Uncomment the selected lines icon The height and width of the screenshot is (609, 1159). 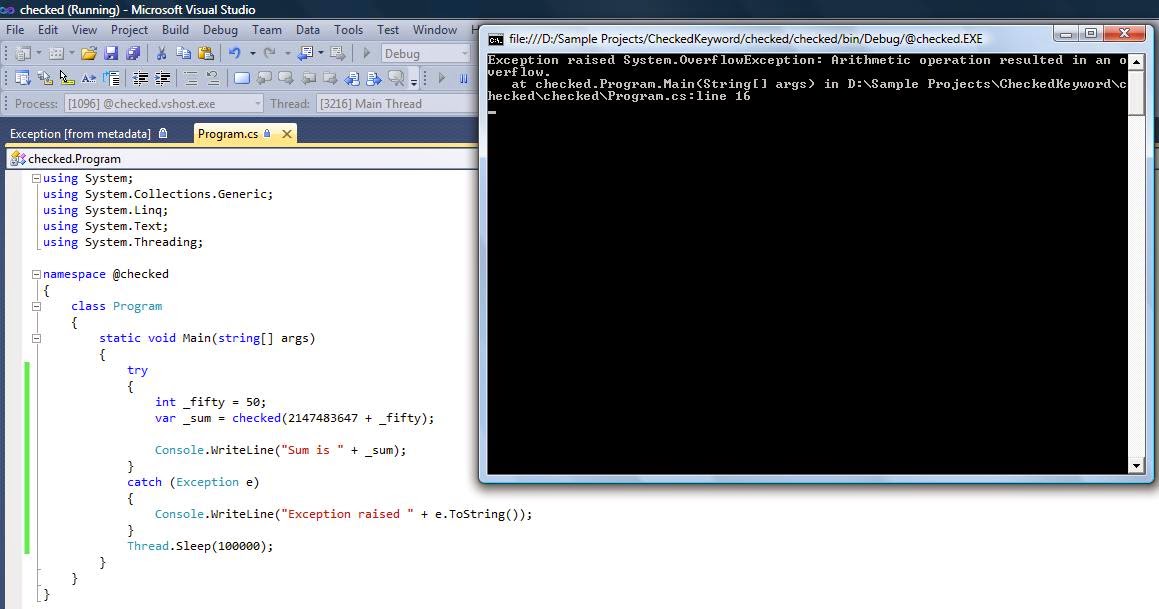tap(213, 78)
